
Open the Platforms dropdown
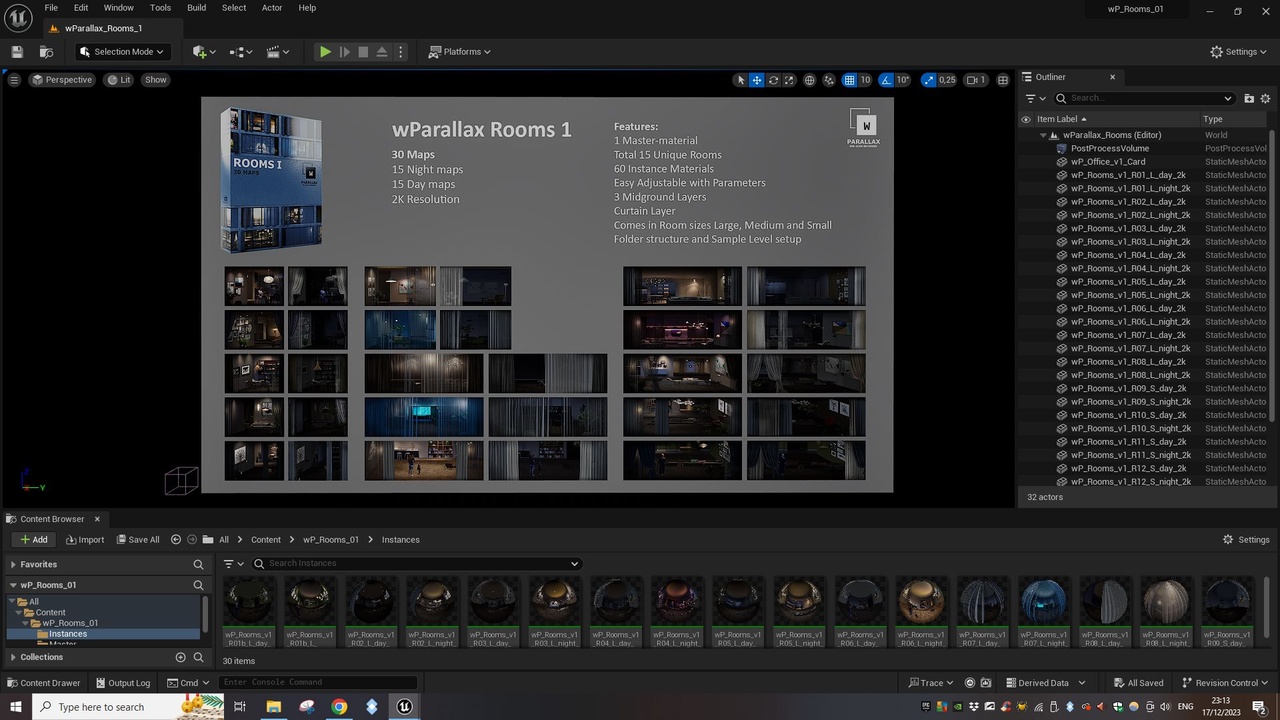click(460, 52)
